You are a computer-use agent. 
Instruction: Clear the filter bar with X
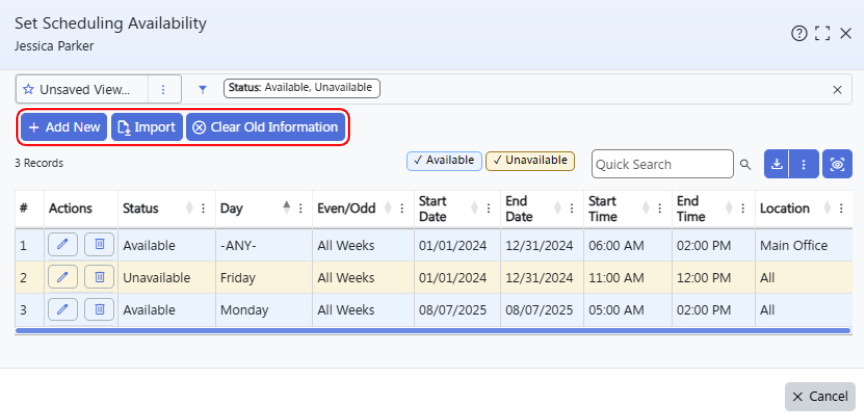click(837, 90)
